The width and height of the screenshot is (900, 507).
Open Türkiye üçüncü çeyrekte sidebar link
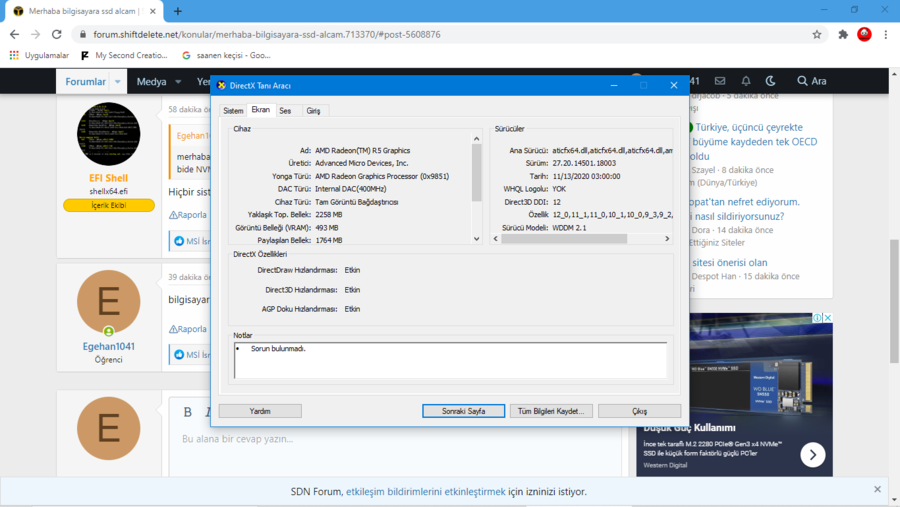(x=754, y=142)
